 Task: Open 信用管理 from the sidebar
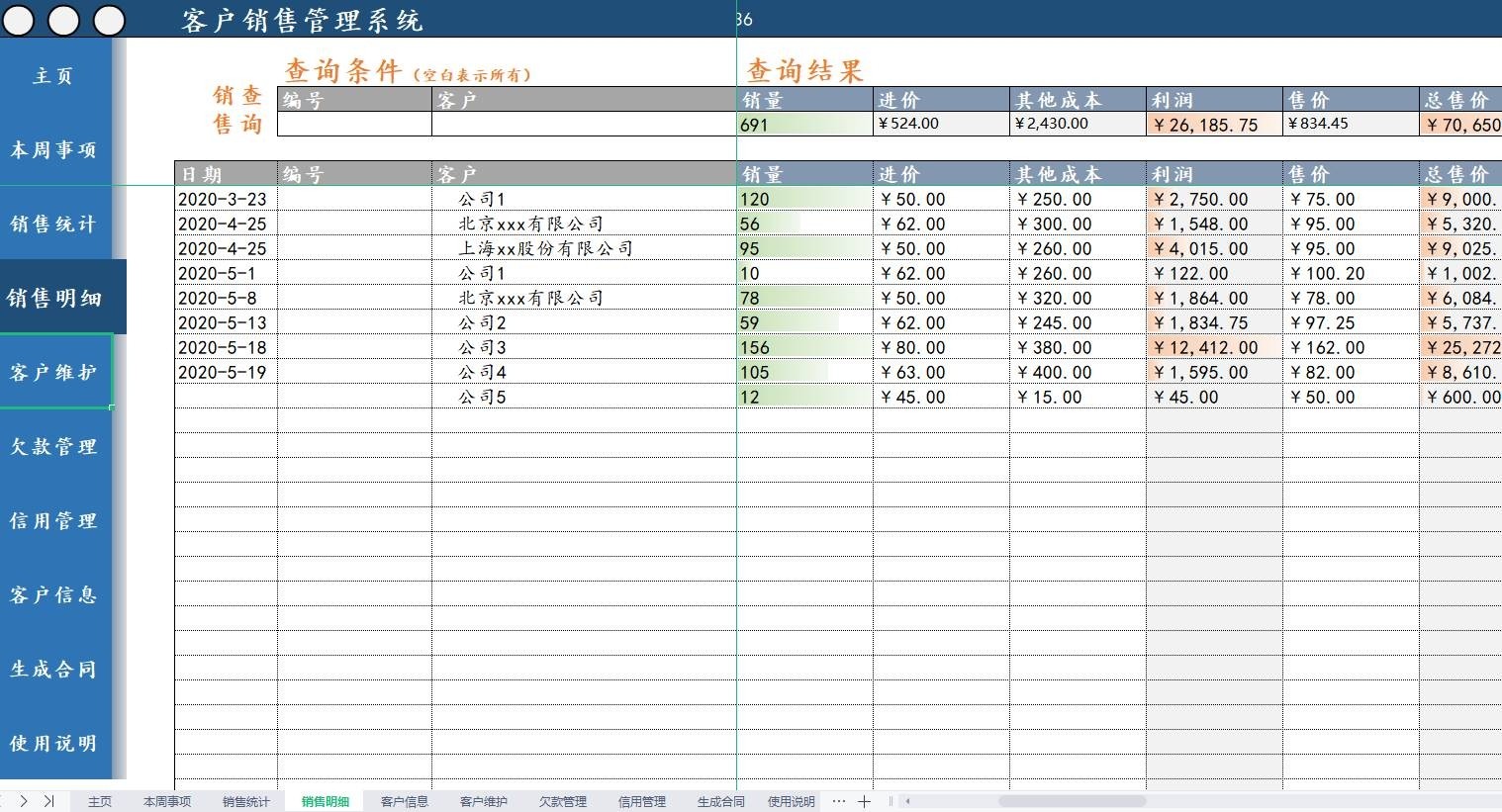pyautogui.click(x=55, y=520)
